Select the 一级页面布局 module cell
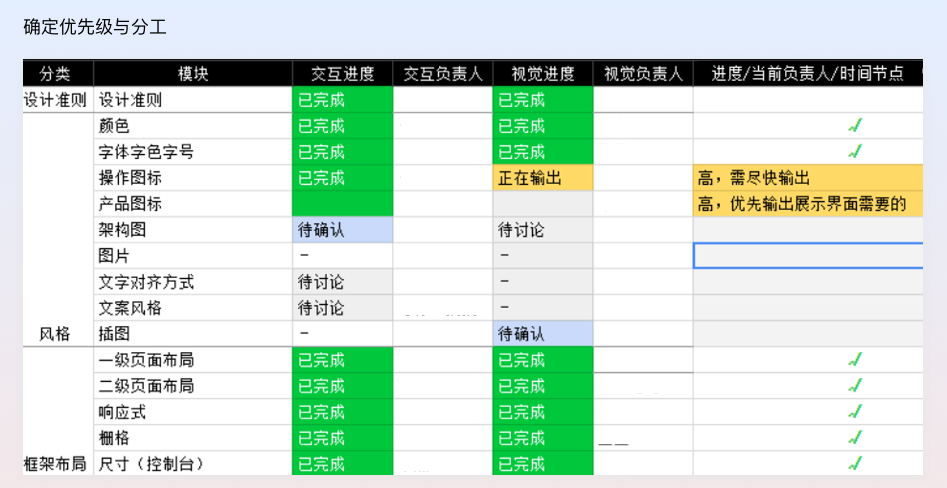The height and width of the screenshot is (488, 947). coord(193,360)
